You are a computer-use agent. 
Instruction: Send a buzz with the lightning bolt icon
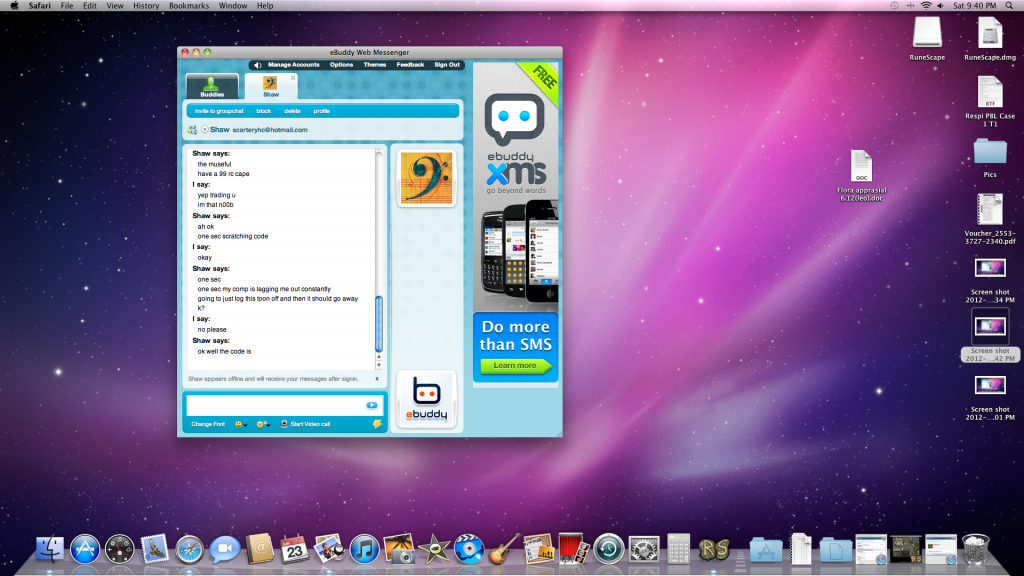[377, 424]
